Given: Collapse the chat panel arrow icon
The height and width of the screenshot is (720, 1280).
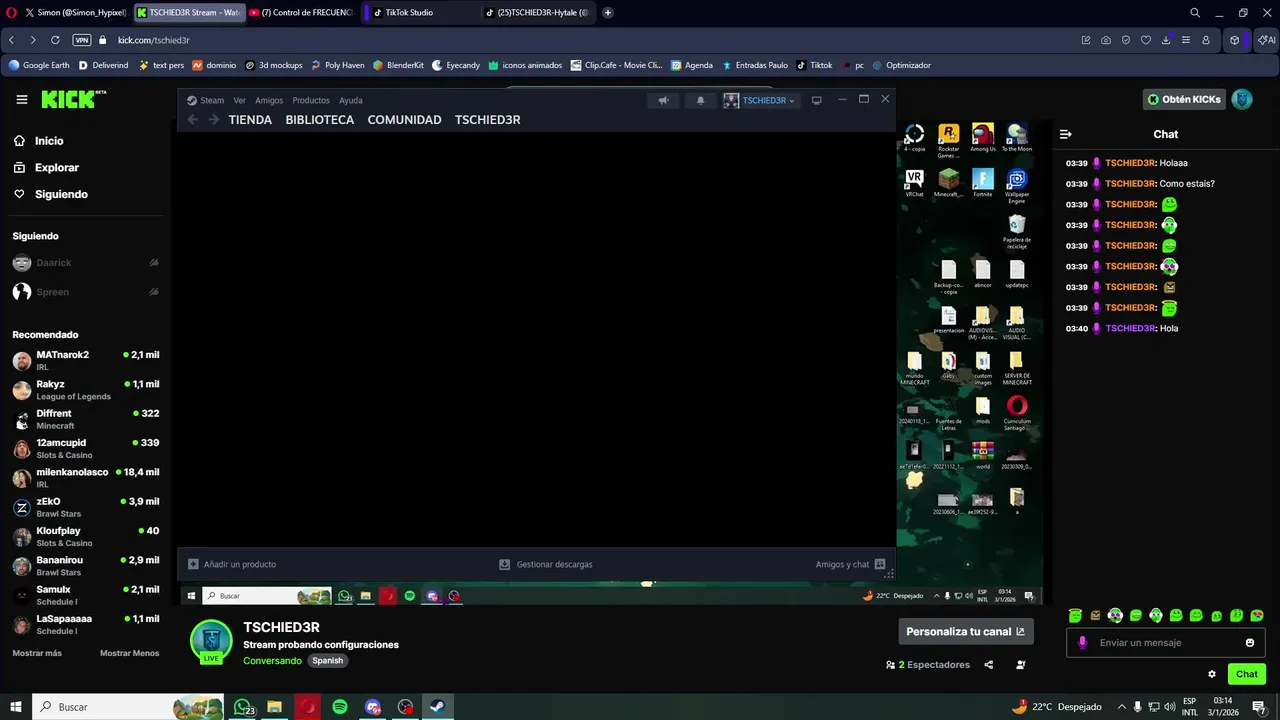Looking at the screenshot, I should click(1066, 134).
